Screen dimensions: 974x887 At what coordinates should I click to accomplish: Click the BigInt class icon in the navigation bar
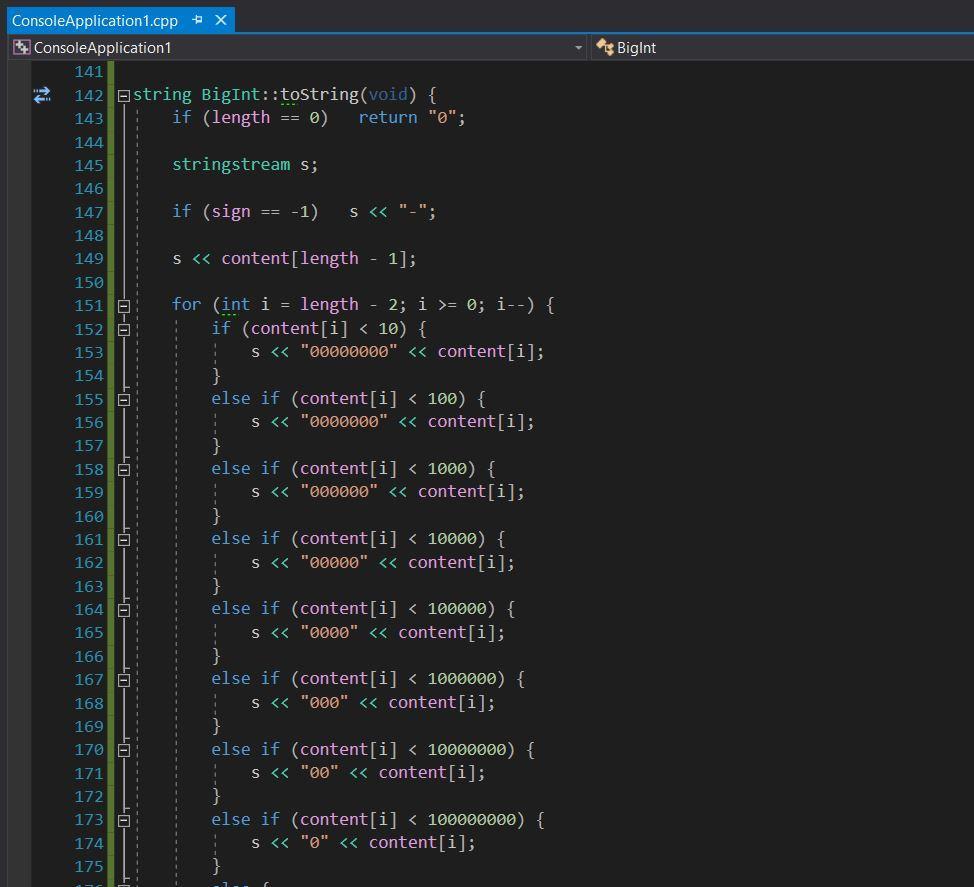click(x=604, y=47)
